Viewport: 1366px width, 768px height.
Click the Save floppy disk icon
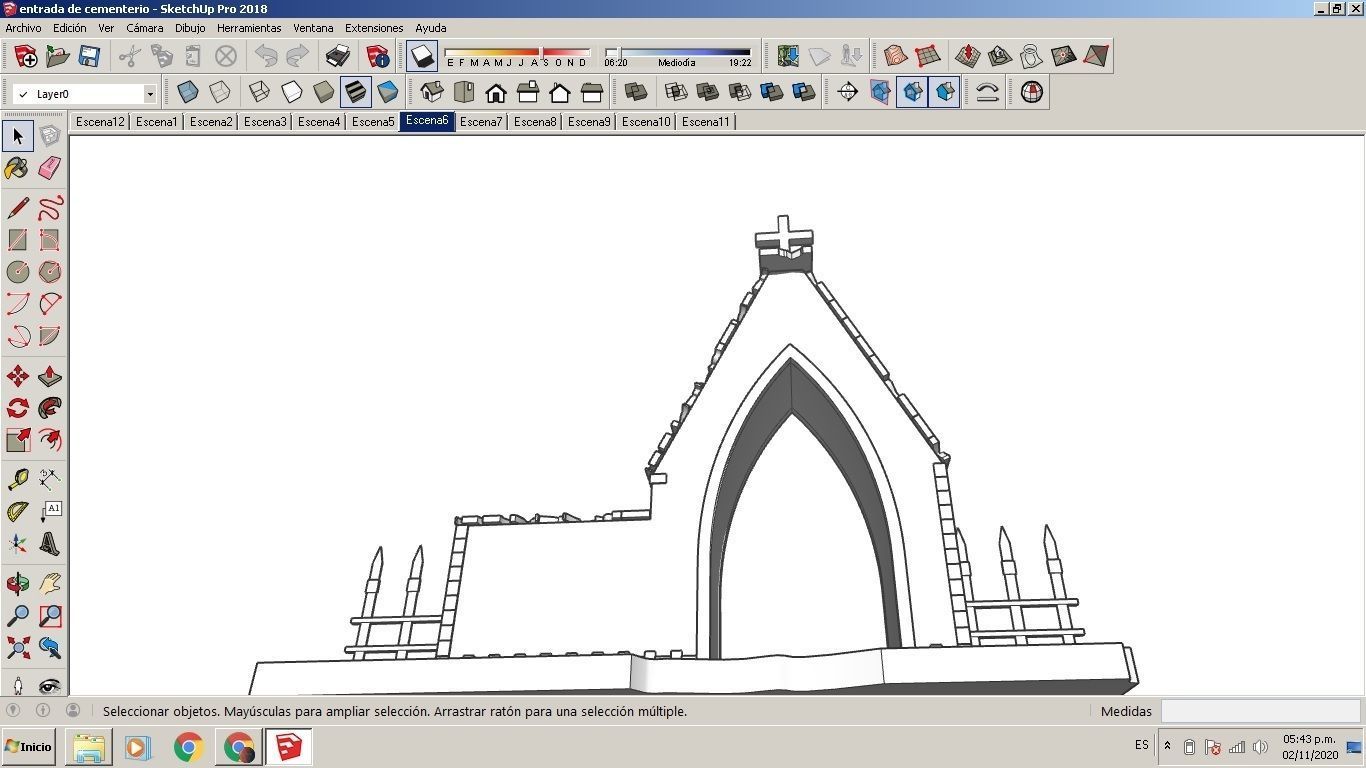89,56
